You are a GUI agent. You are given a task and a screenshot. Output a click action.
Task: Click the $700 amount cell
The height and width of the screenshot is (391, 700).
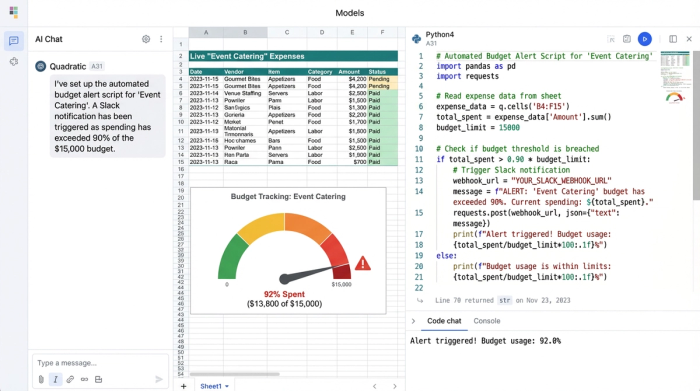tap(352, 162)
